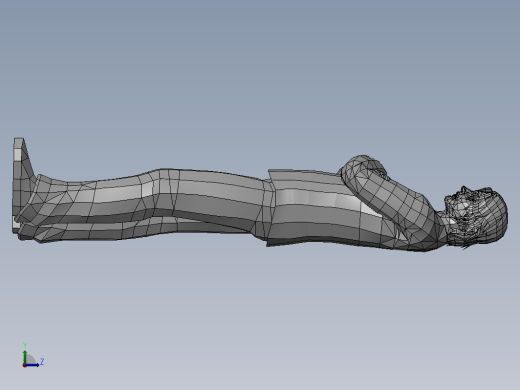Viewport: 520px width, 390px height.
Task: Click empty viewport background to deselect
Action: tap(260, 67)
